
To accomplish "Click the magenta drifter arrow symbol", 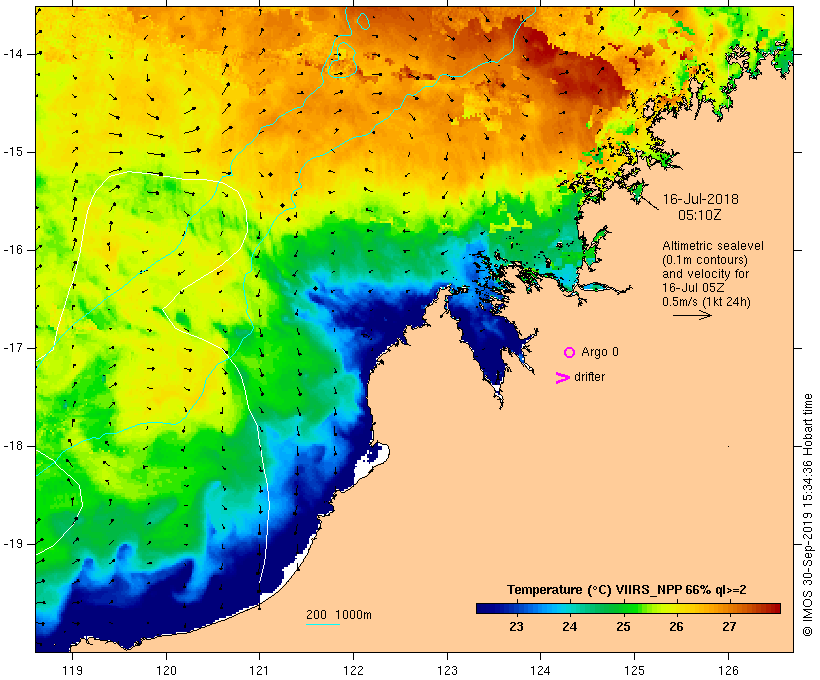I will pyautogui.click(x=563, y=378).
